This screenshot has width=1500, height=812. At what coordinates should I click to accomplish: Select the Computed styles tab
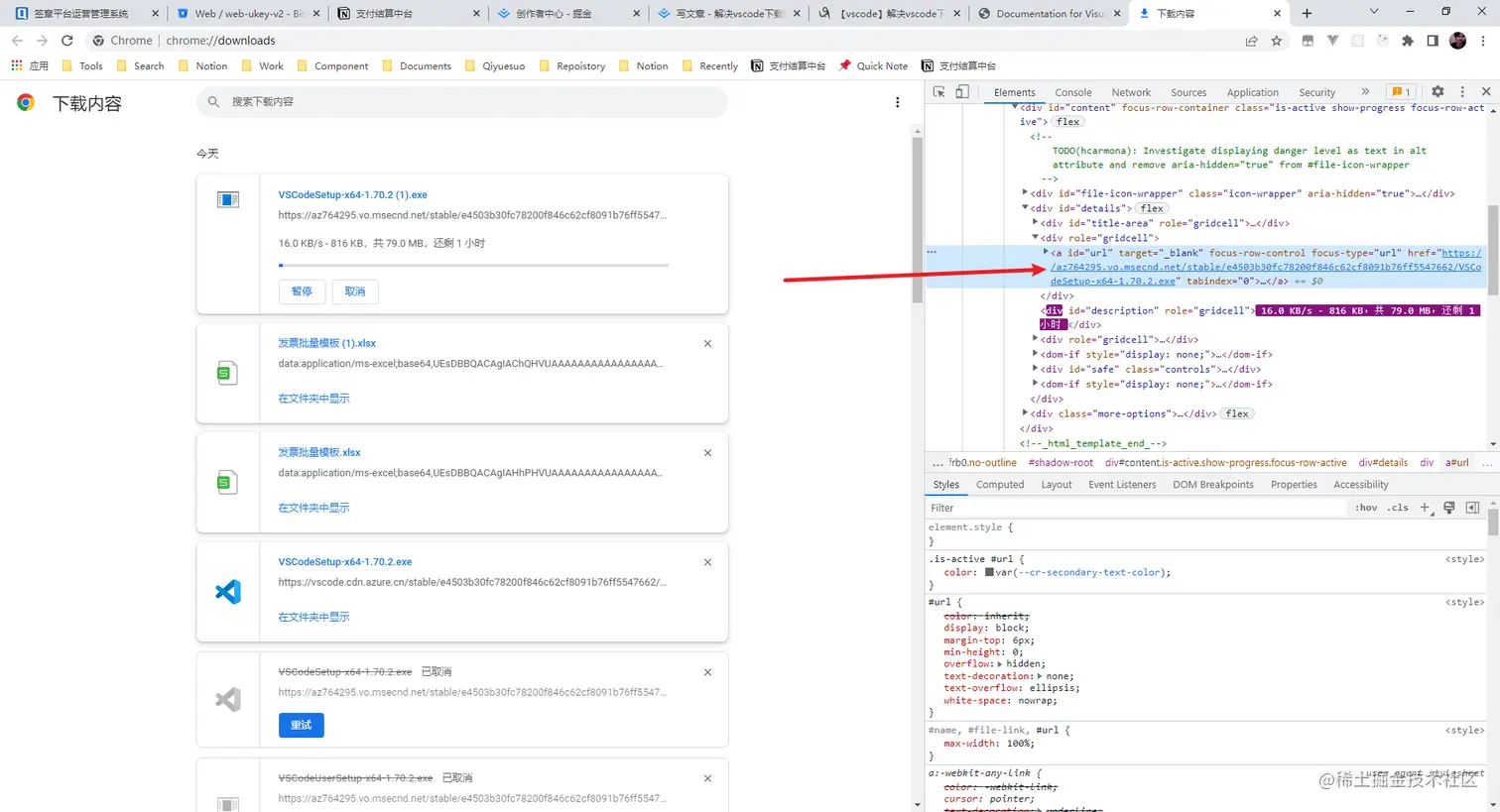point(1000,485)
